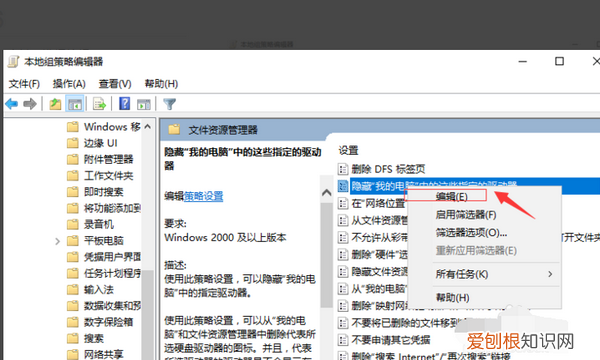This screenshot has height=360, width=600.
Task: Select the 不要申请其它凭据 policy row
Action: pyautogui.click(x=391, y=340)
